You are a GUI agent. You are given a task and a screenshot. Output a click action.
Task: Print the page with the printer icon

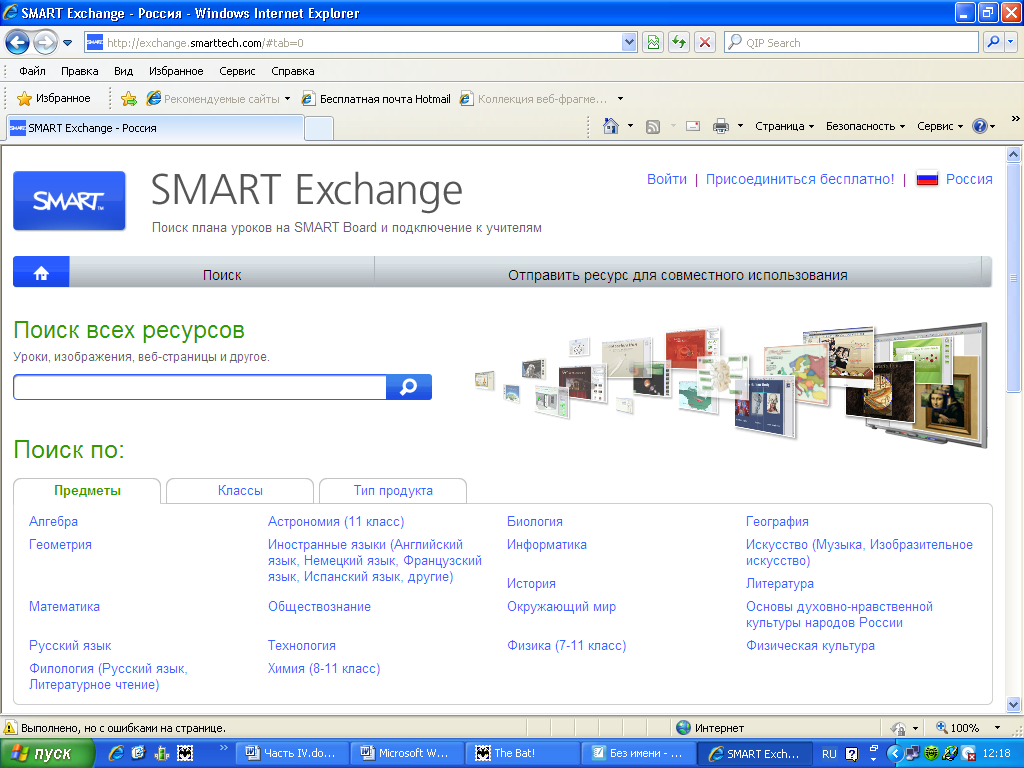[720, 126]
